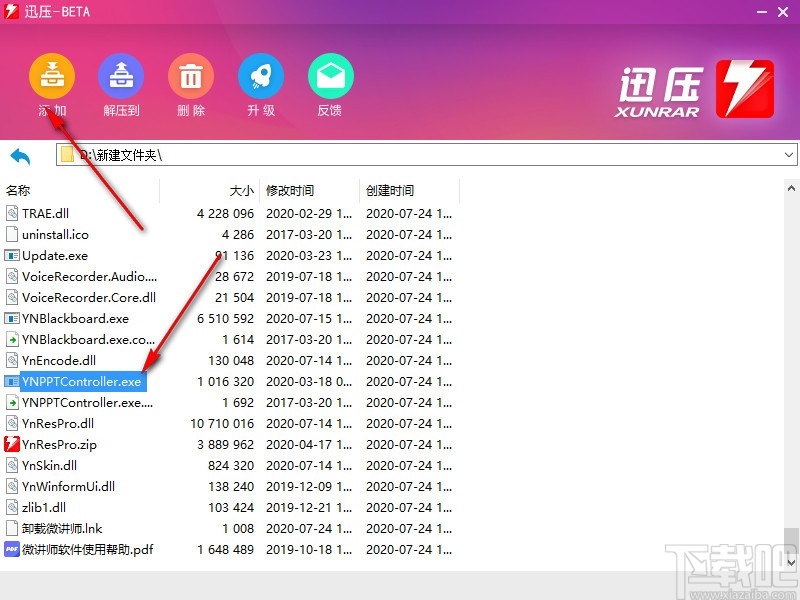
Task: Click the blue back arrow icon
Action: tap(20, 156)
